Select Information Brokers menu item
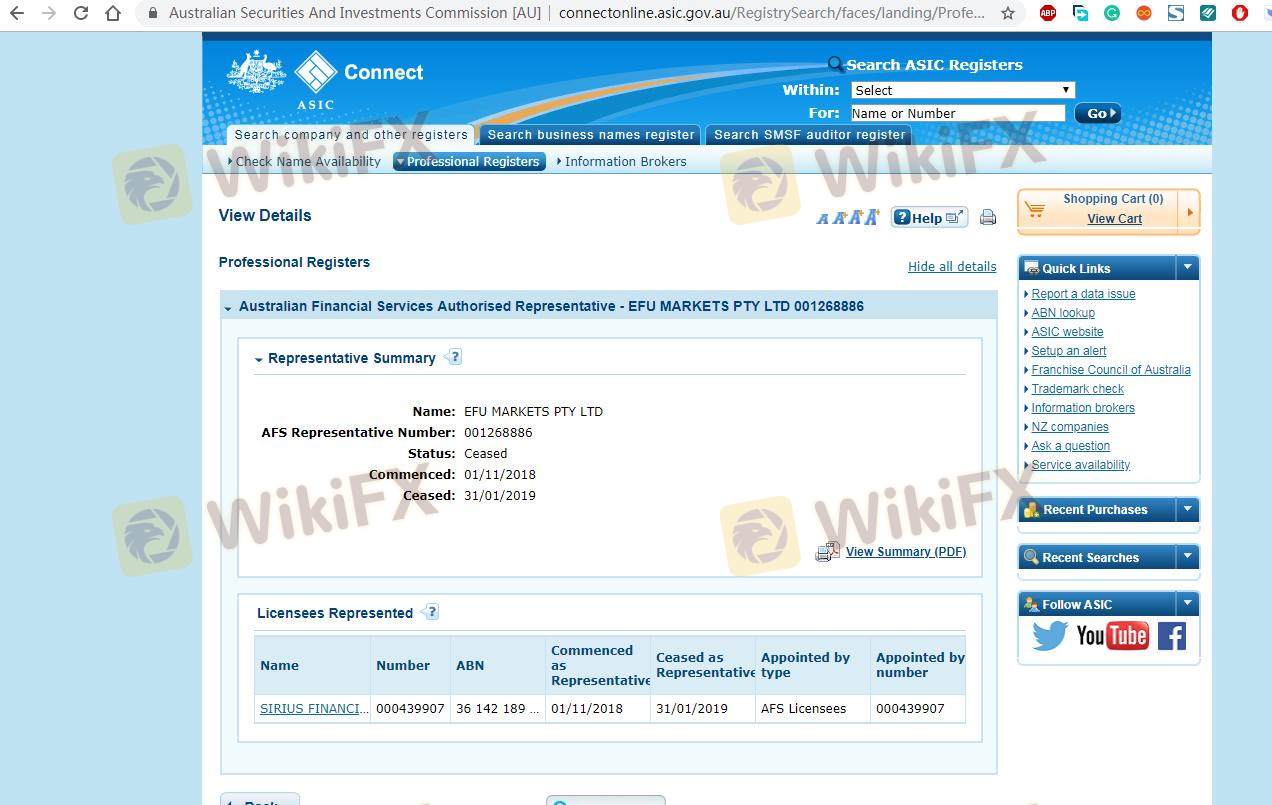1272x805 pixels. tap(625, 162)
